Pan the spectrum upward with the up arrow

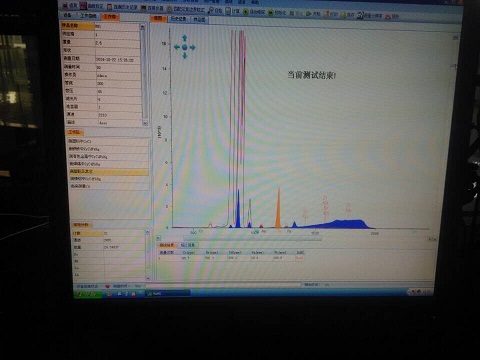(185, 39)
